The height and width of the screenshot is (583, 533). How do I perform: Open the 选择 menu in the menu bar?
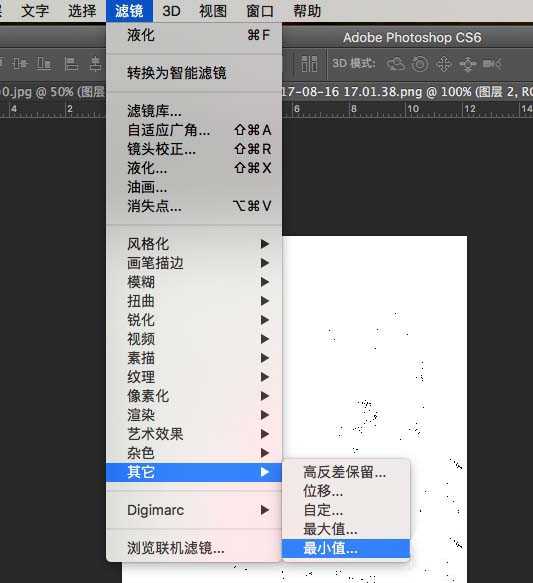[x=82, y=10]
